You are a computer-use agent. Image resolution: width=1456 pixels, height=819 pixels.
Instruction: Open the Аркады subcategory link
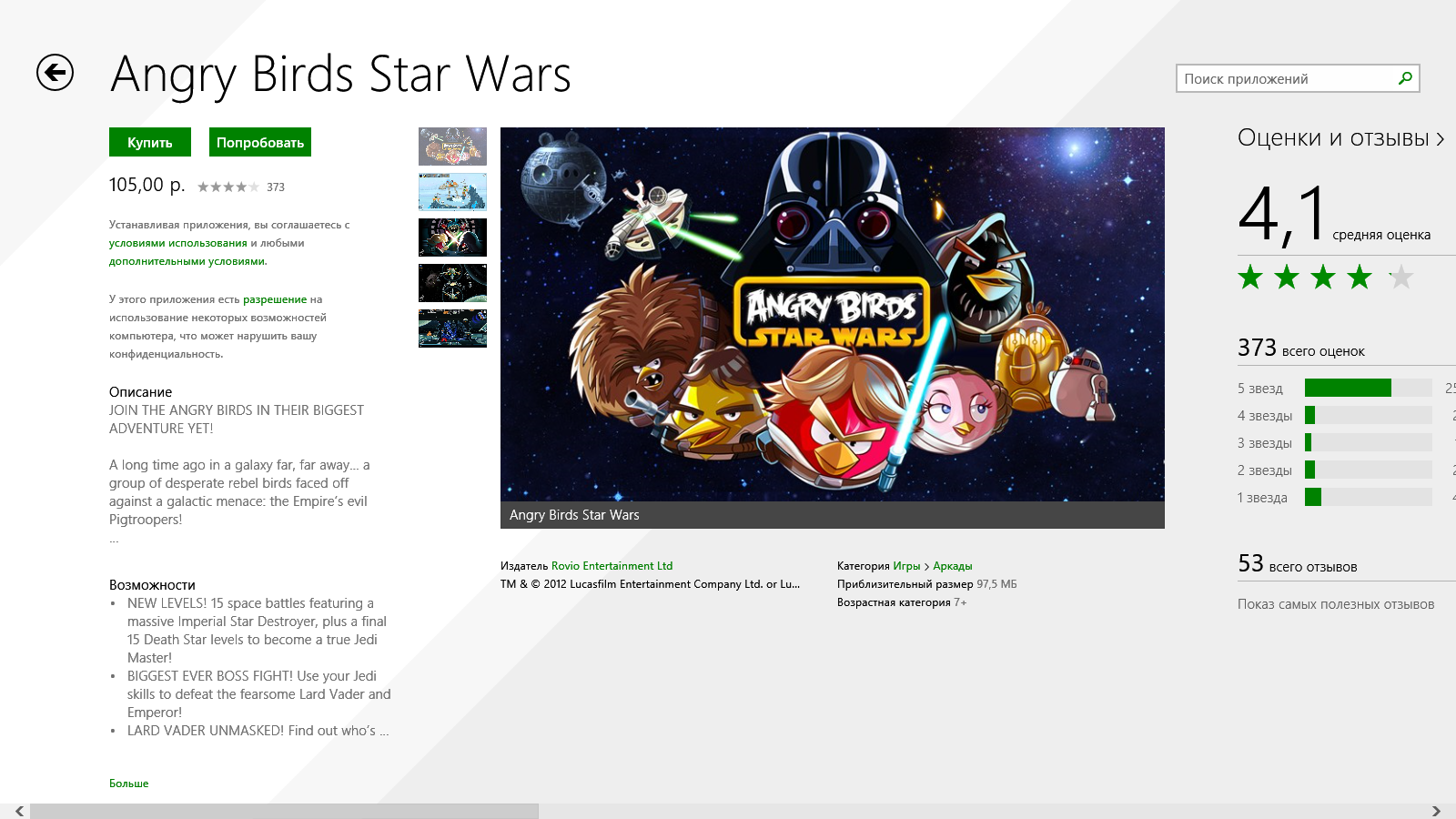click(x=953, y=566)
